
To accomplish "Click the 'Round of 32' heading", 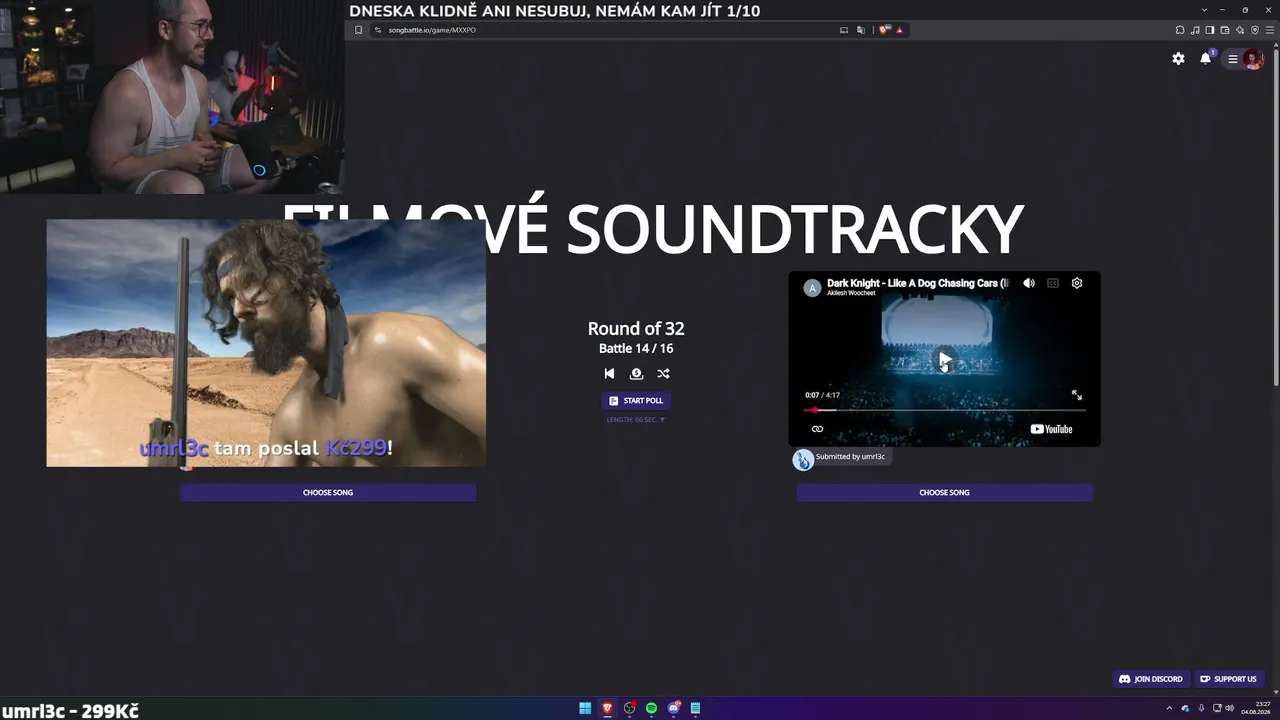I will (x=636, y=328).
